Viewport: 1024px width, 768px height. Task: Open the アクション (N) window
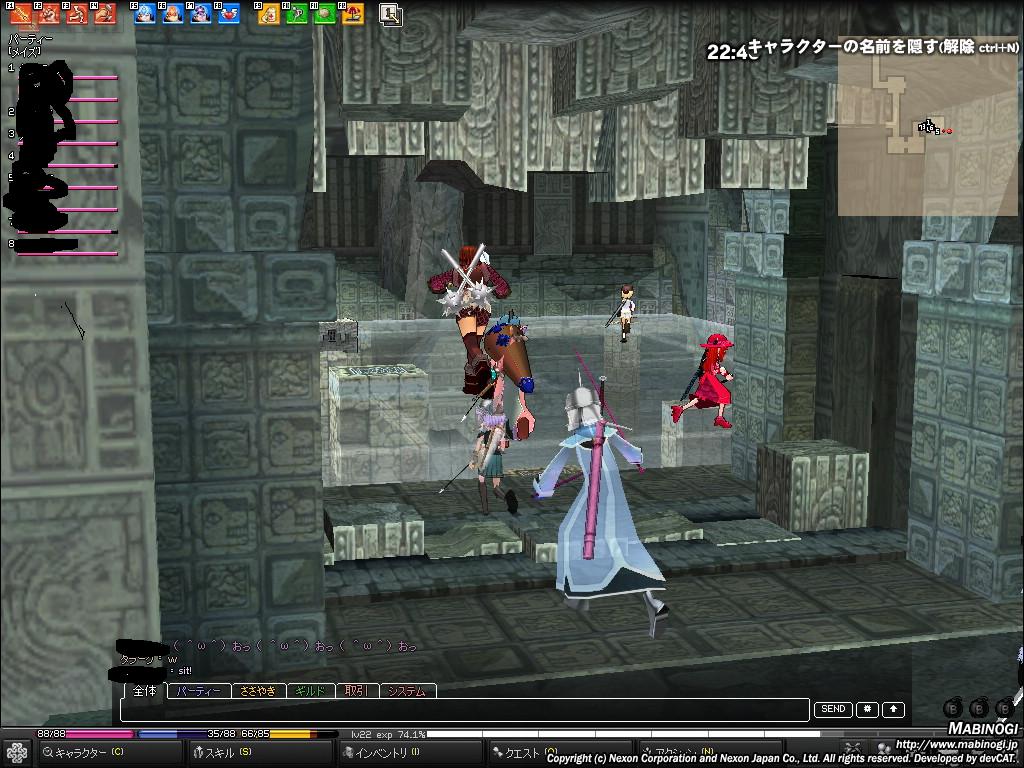(711, 753)
